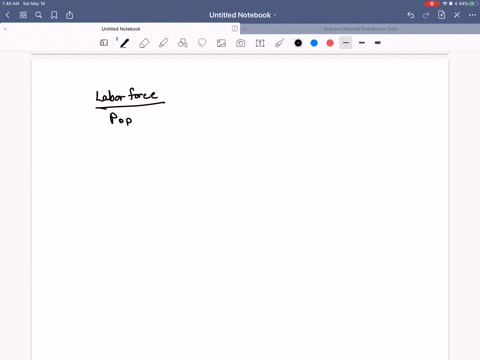Tap the battery status indicator

coord(473,4)
